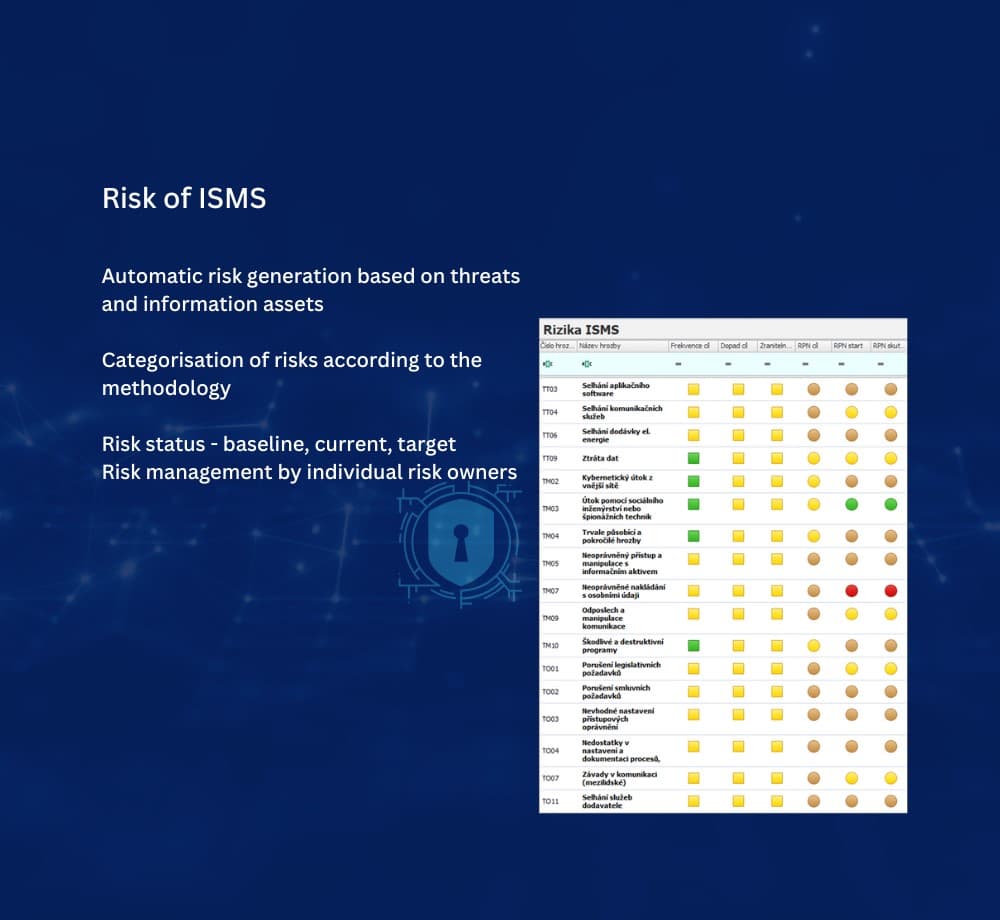1000x920 pixels.
Task: Select threat 'Selhání služeb dodavatele'
Action: [607, 801]
